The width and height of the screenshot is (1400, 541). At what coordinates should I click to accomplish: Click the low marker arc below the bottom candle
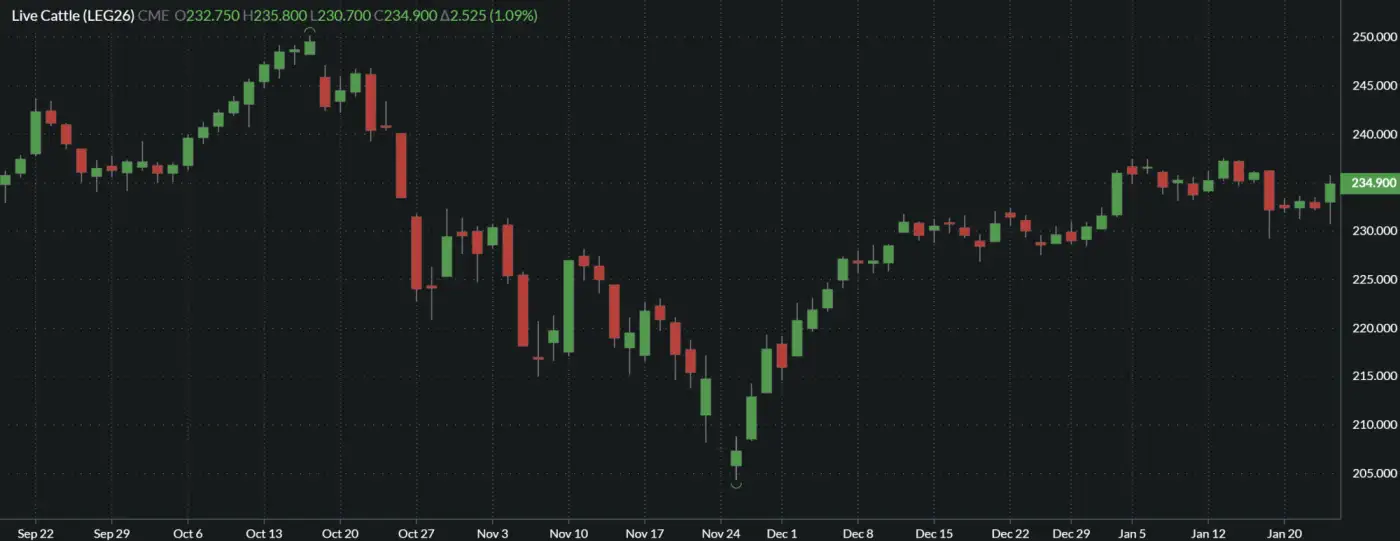(x=736, y=486)
